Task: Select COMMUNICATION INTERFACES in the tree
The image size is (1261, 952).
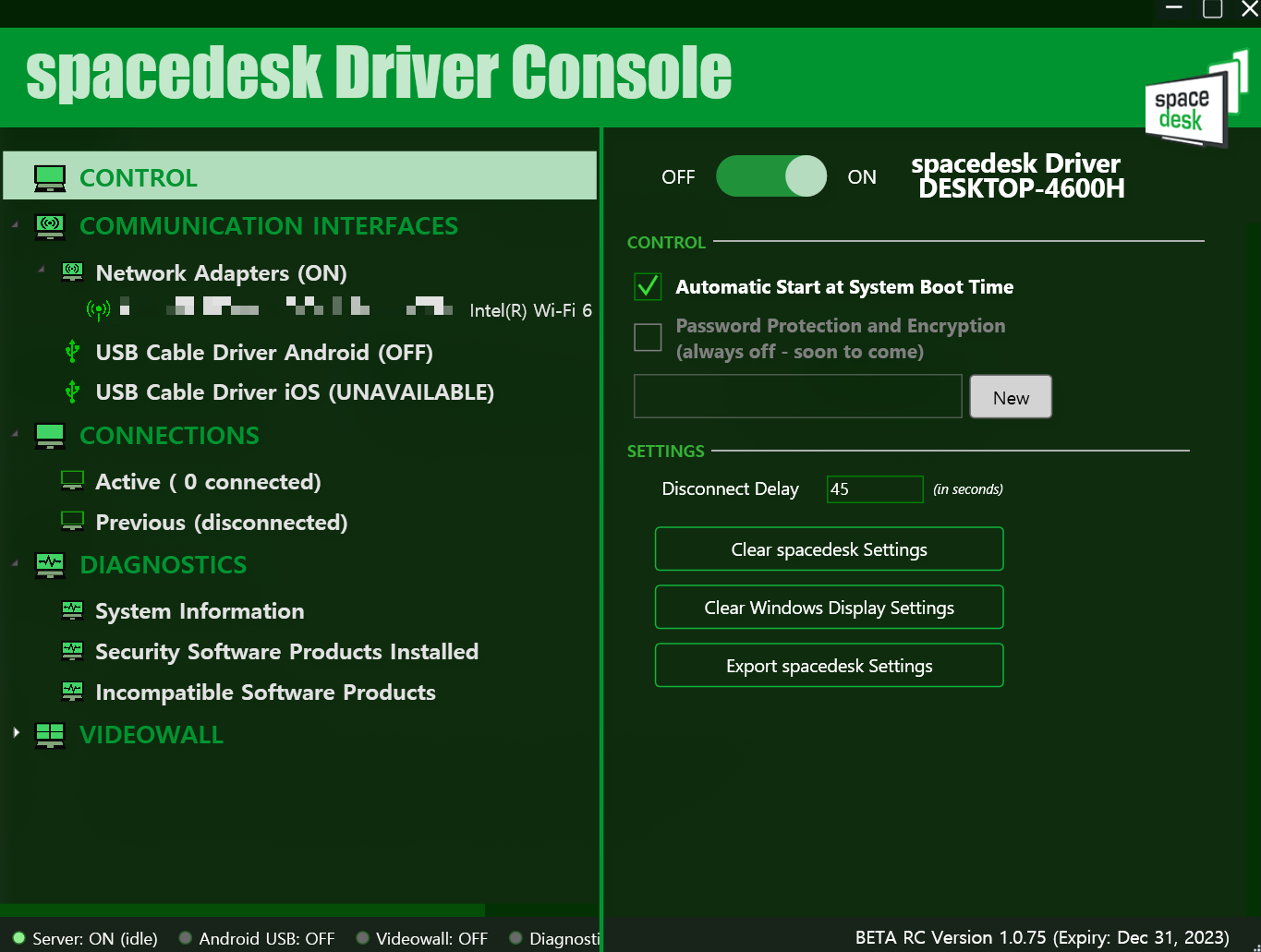Action: [269, 226]
